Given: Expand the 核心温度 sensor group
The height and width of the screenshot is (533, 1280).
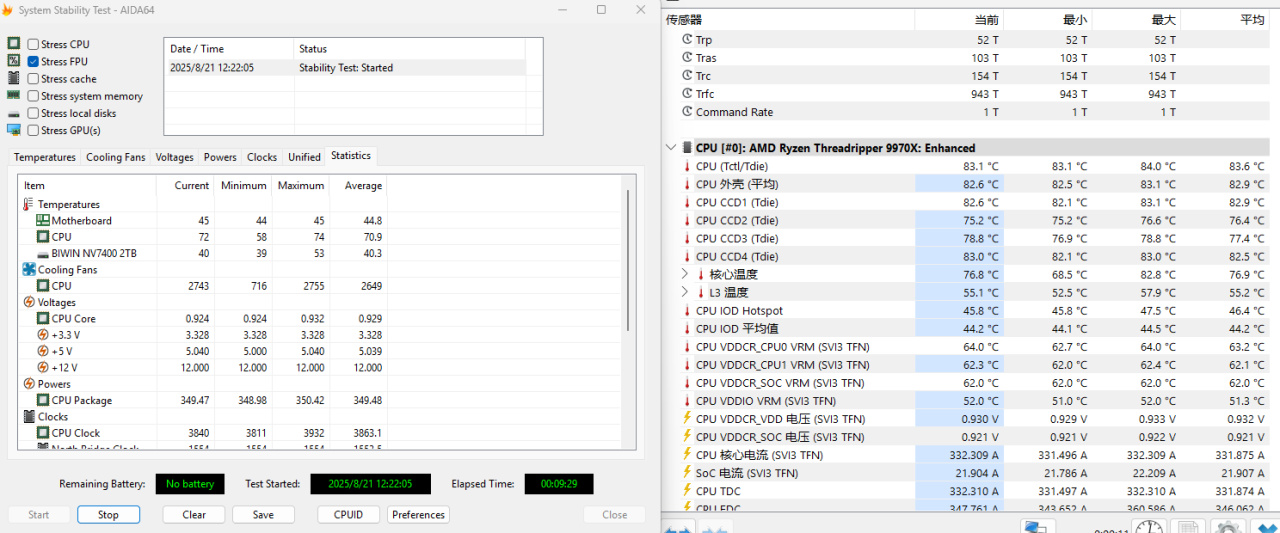Looking at the screenshot, I should click(x=684, y=274).
